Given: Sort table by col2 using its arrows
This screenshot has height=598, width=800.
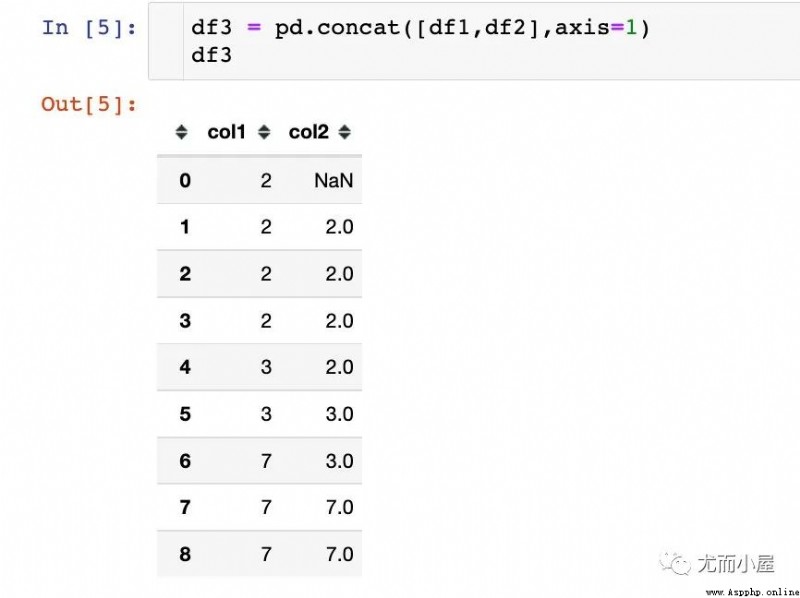Looking at the screenshot, I should (x=344, y=132).
